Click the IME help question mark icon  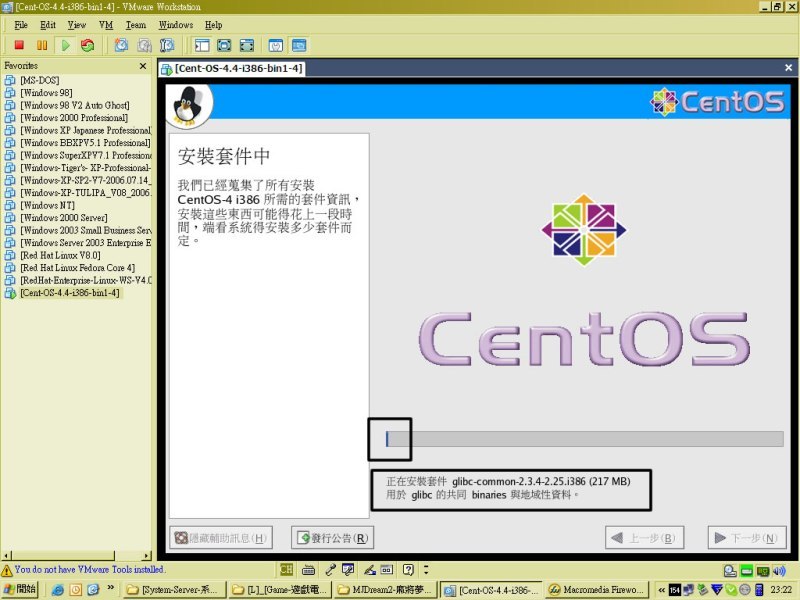point(408,569)
